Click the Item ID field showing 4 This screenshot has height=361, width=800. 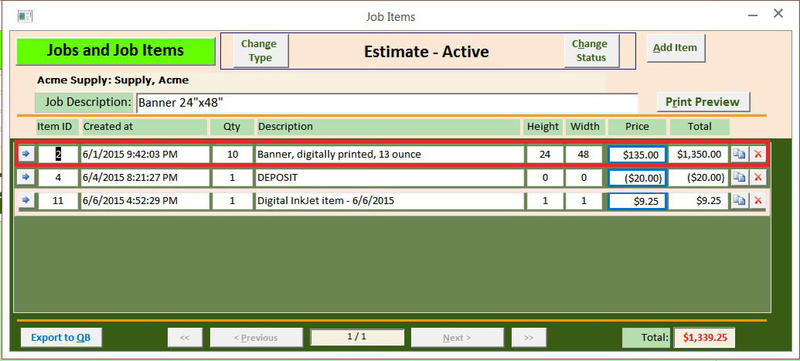tap(58, 177)
